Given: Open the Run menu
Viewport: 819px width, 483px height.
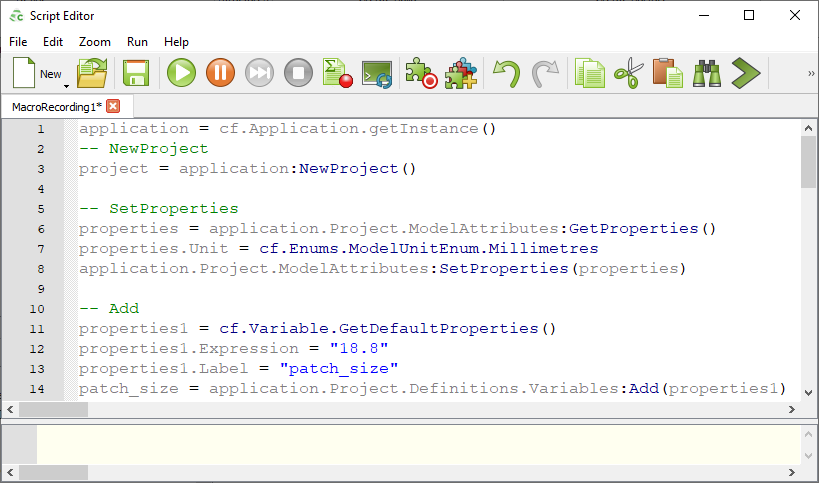Looking at the screenshot, I should click(137, 42).
